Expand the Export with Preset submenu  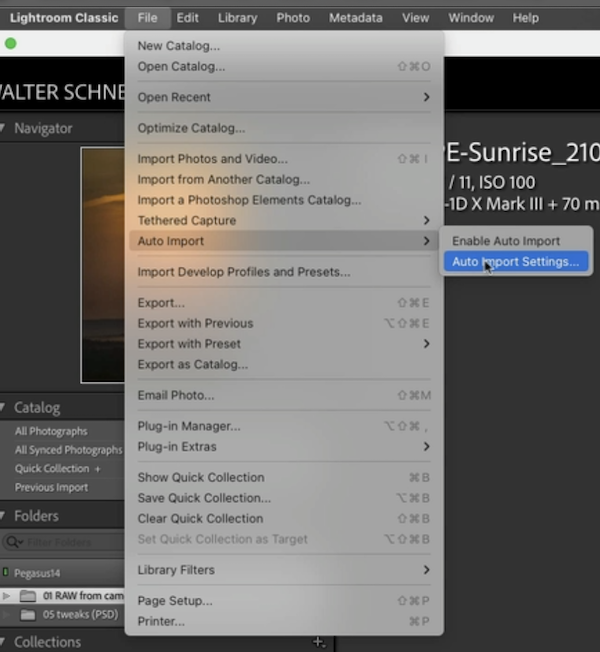pyautogui.click(x=283, y=344)
